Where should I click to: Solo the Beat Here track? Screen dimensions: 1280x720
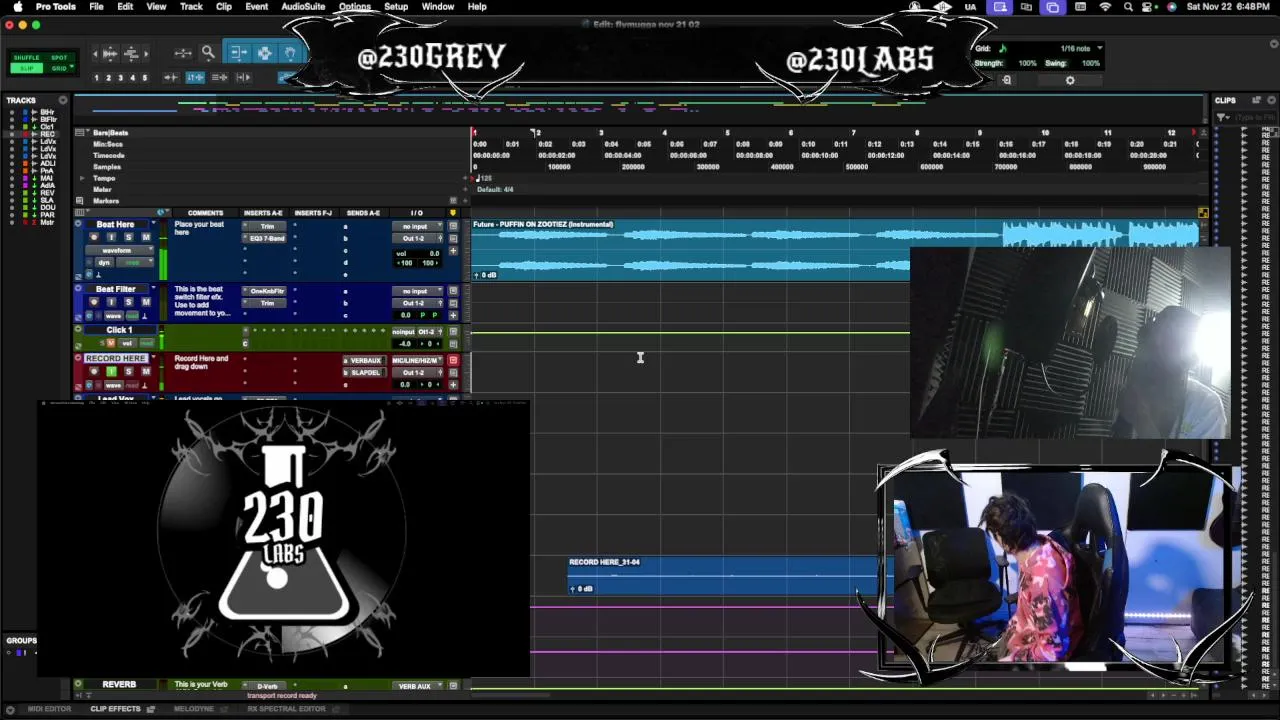coord(128,237)
